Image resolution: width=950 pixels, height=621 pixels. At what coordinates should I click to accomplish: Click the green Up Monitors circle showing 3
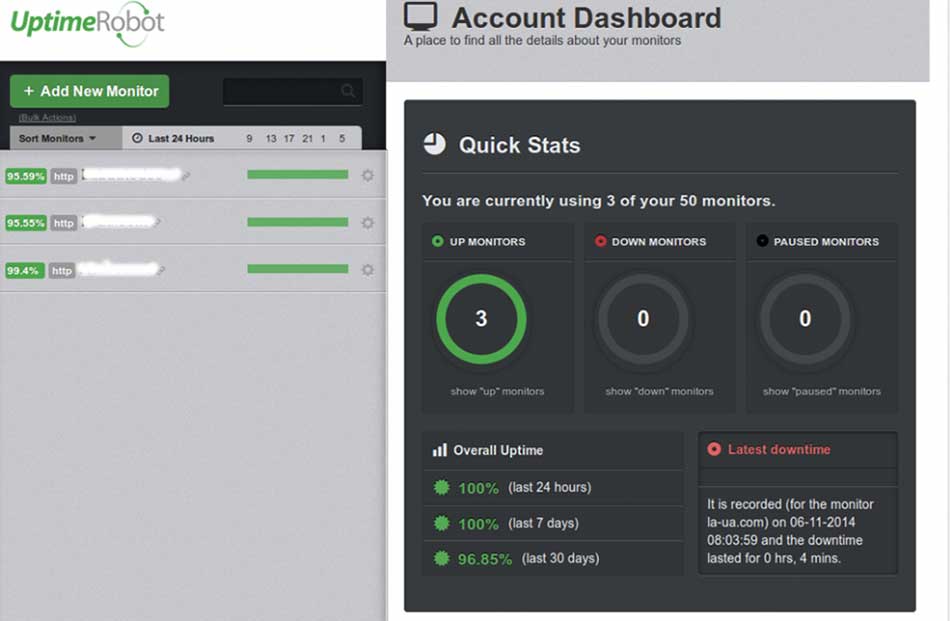point(481,319)
